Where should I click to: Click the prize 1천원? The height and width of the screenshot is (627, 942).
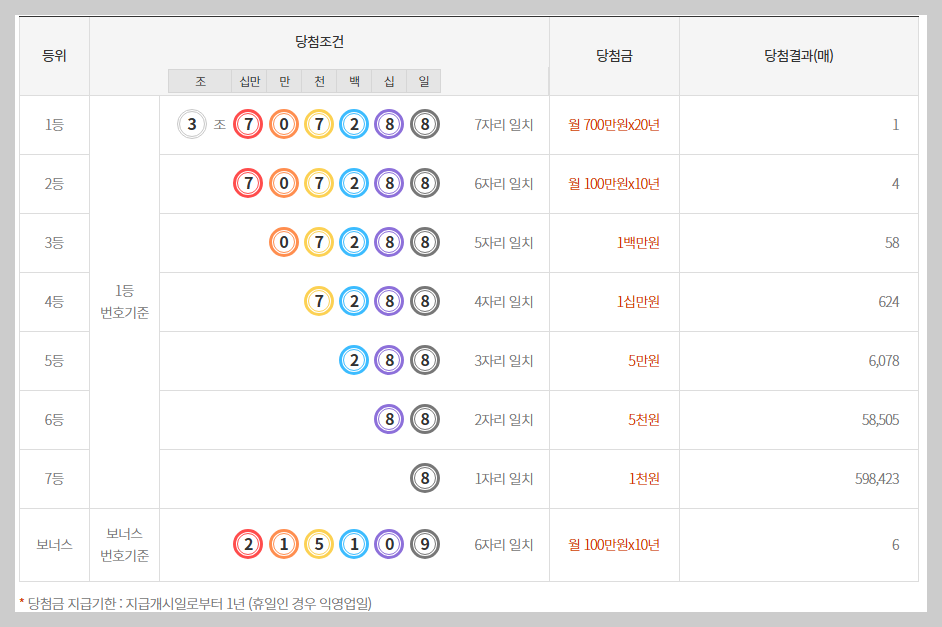point(644,479)
